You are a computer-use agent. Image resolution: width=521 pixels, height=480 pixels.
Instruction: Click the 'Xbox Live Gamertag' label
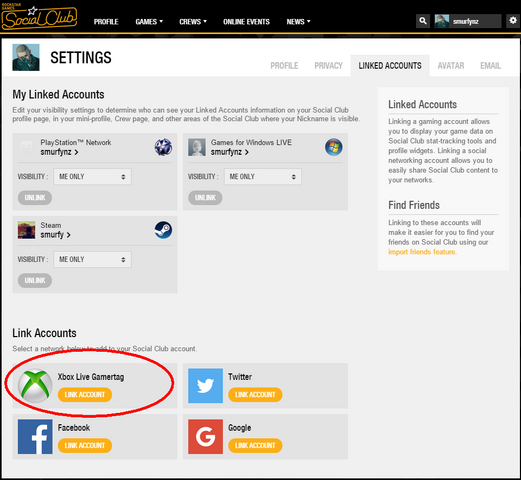(x=91, y=377)
